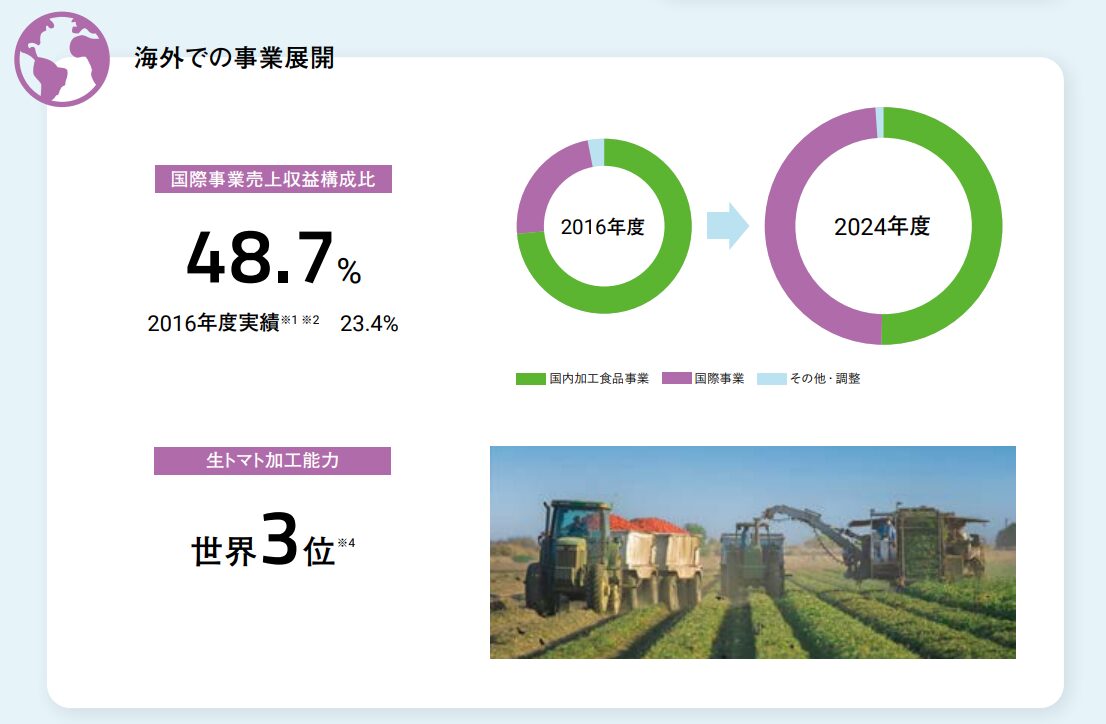Viewport: 1106px width, 724px height.
Task: Click the green legend swatch for 国内加工食品事業
Action: pos(530,379)
